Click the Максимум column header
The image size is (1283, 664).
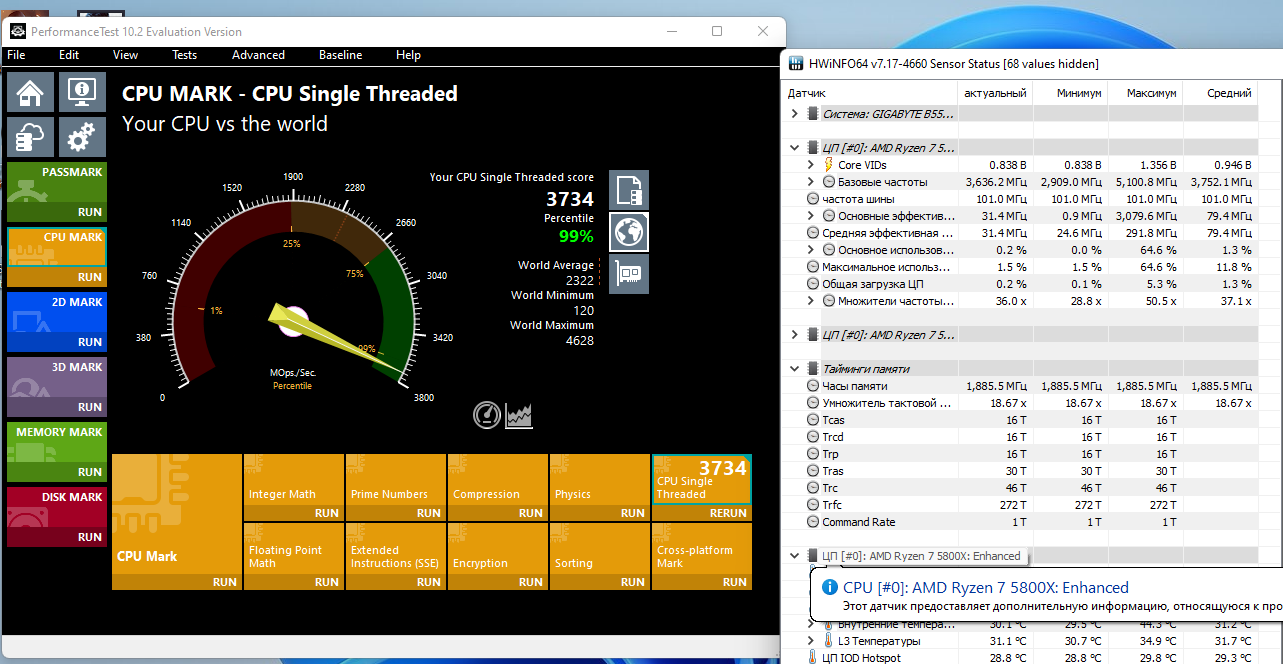pos(1145,93)
